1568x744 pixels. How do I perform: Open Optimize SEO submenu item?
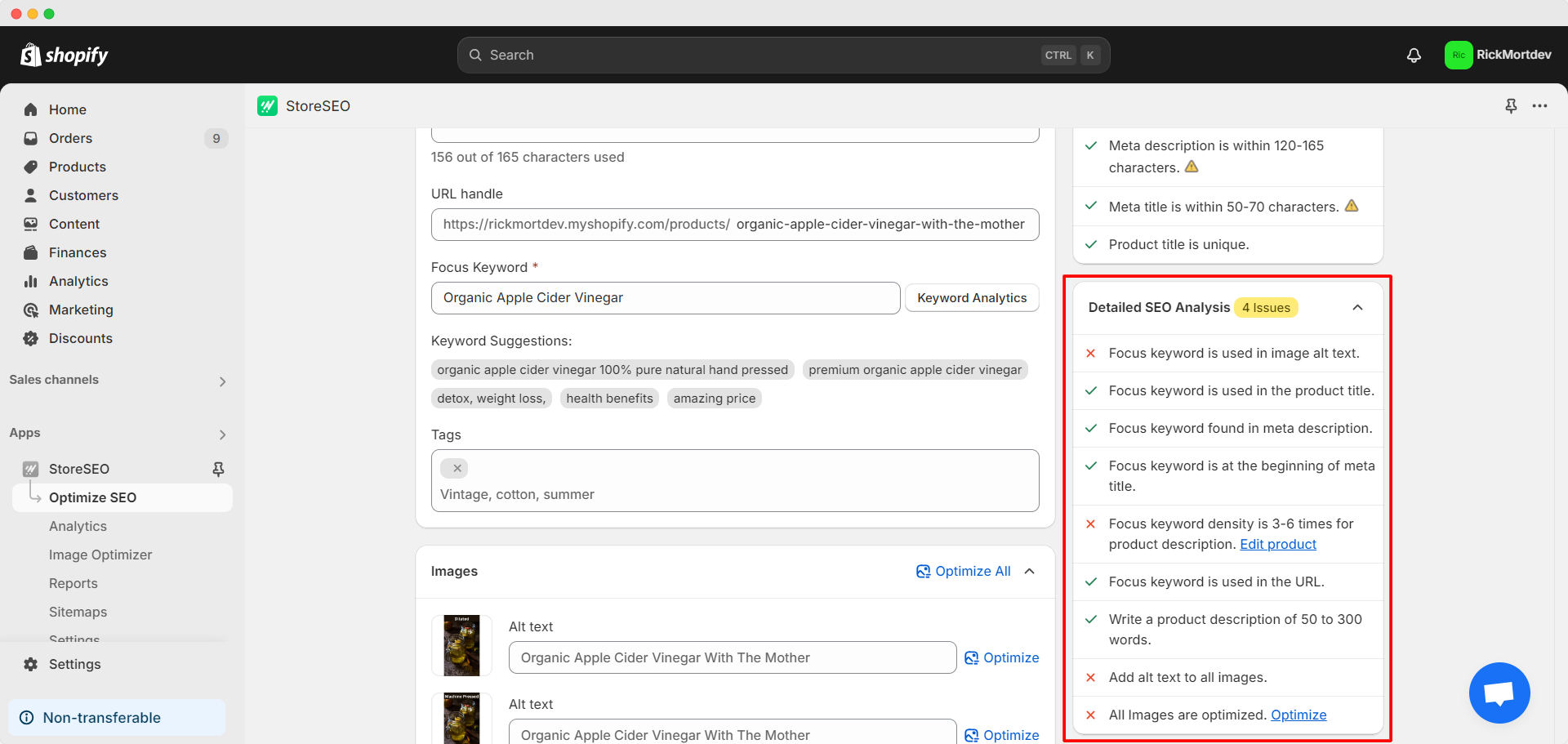point(122,497)
